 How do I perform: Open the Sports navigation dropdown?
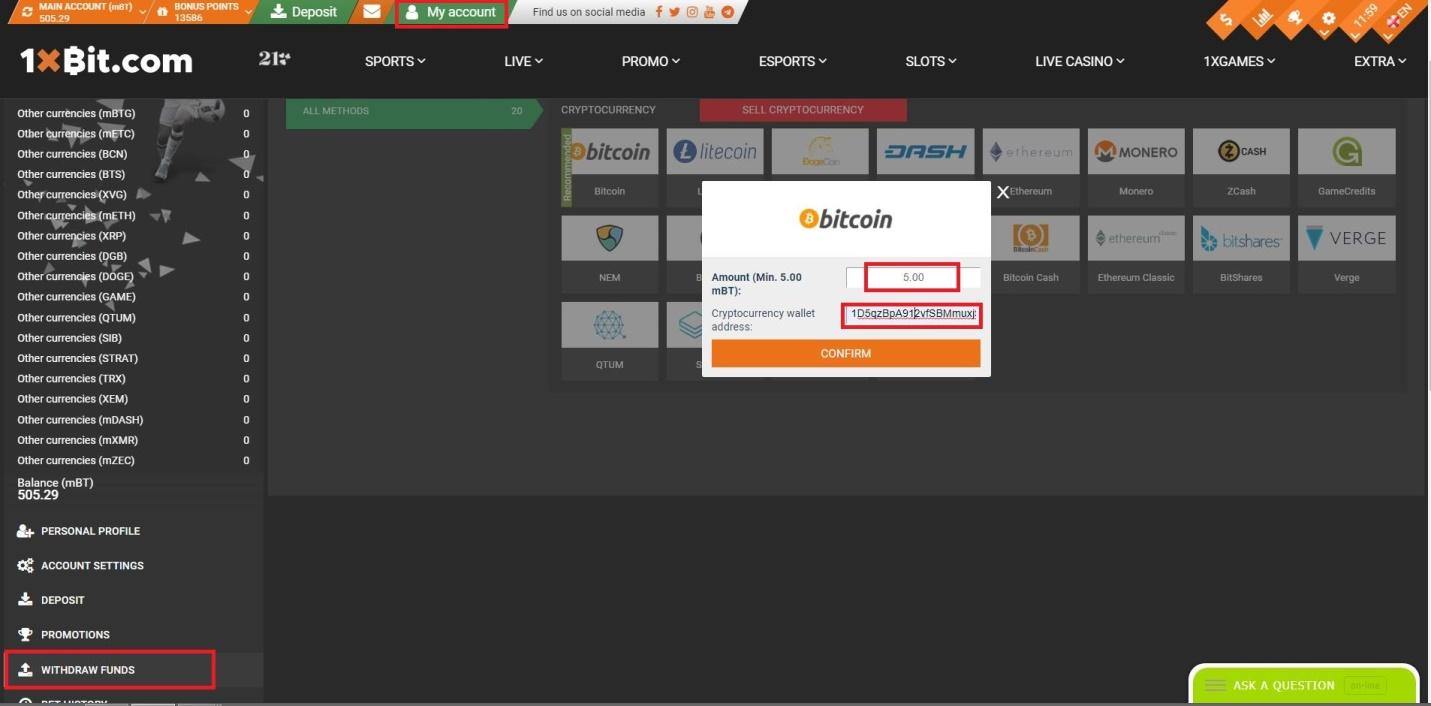[x=395, y=61]
